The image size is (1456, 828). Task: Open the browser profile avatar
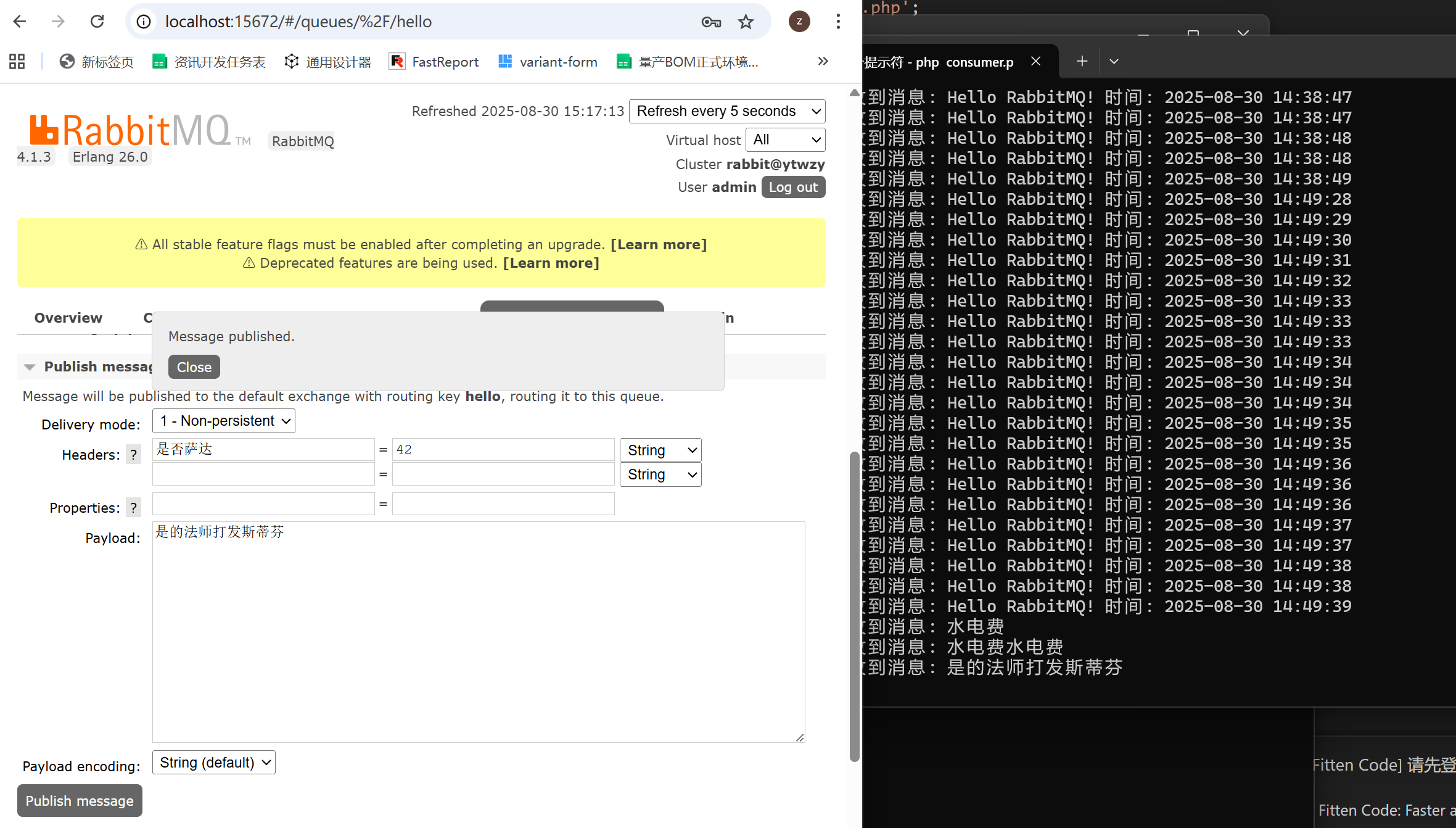799,22
